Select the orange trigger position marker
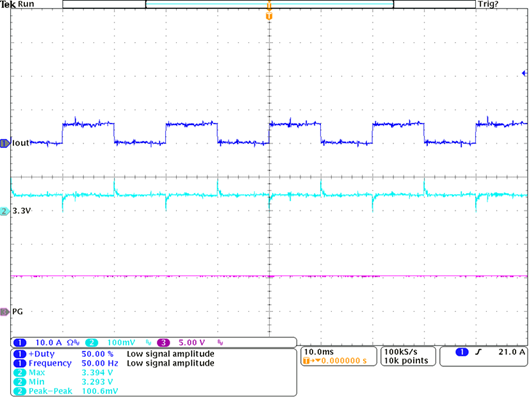Image resolution: width=529 pixels, height=397 pixels. pos(269,16)
